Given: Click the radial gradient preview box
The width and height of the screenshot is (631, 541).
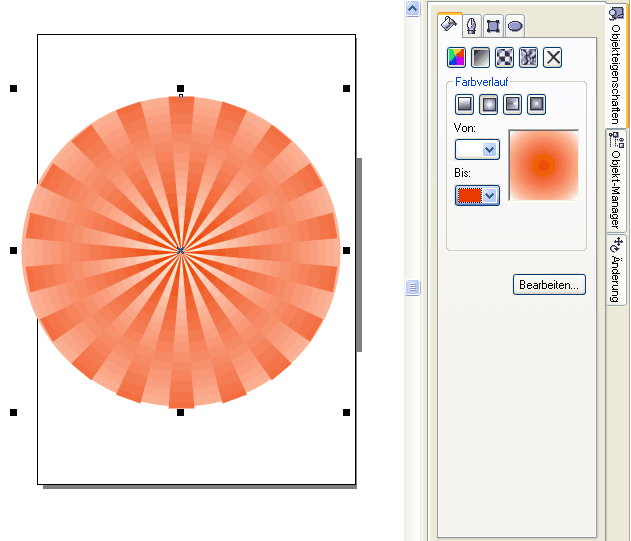Looking at the screenshot, I should [x=543, y=165].
